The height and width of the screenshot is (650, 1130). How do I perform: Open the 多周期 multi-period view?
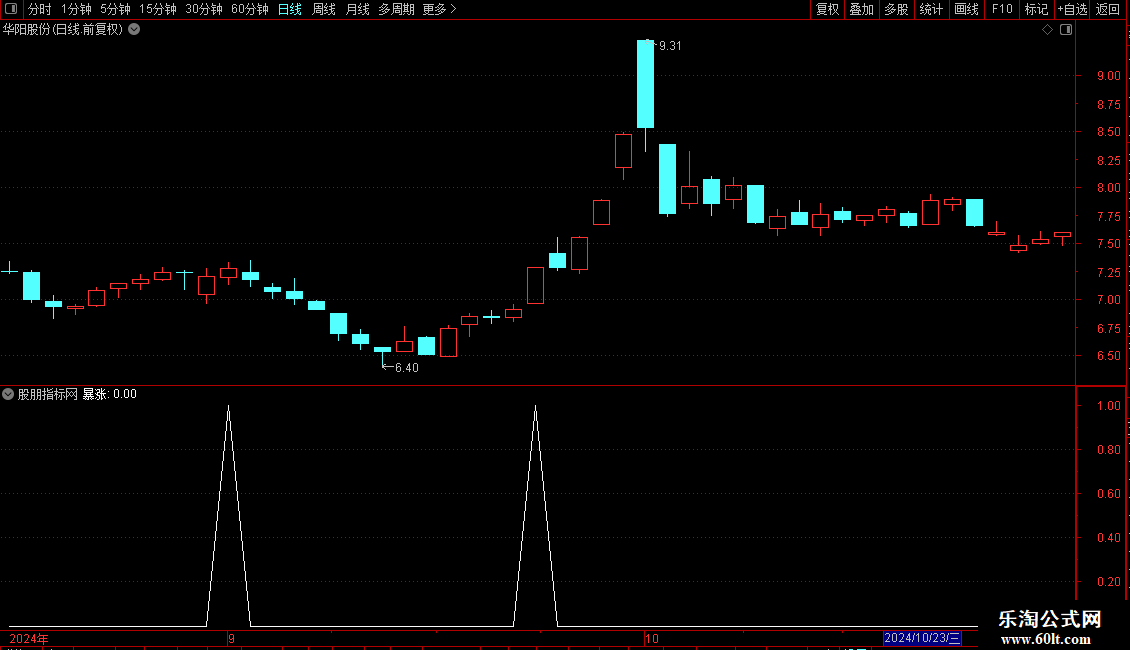click(x=396, y=9)
